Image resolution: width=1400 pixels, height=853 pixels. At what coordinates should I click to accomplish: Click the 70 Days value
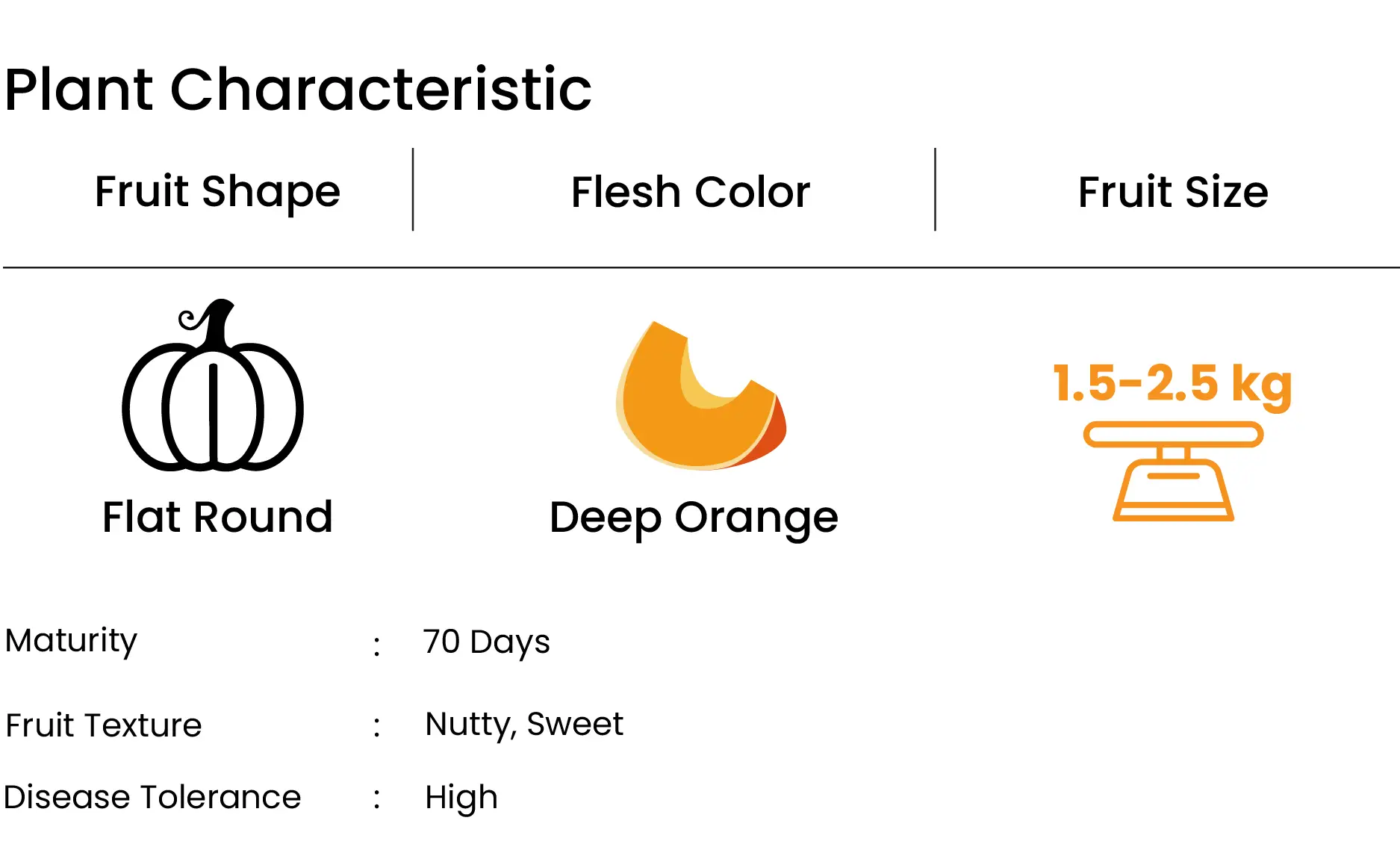pos(486,642)
